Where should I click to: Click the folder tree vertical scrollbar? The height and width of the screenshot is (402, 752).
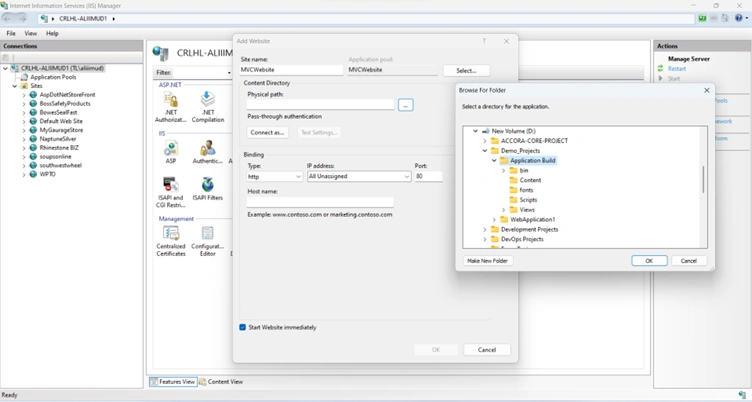704,180
